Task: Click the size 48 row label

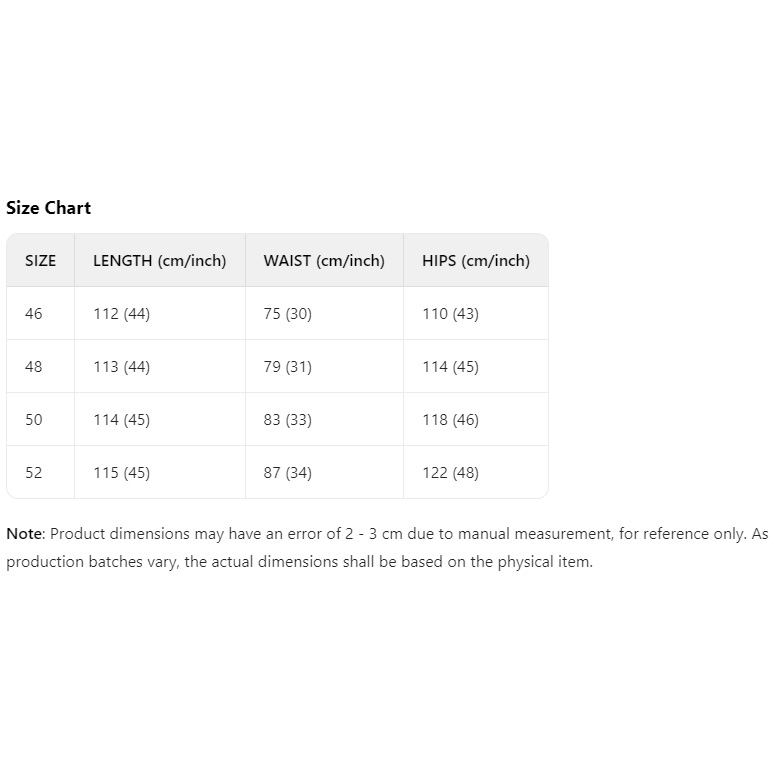Action: point(34,367)
